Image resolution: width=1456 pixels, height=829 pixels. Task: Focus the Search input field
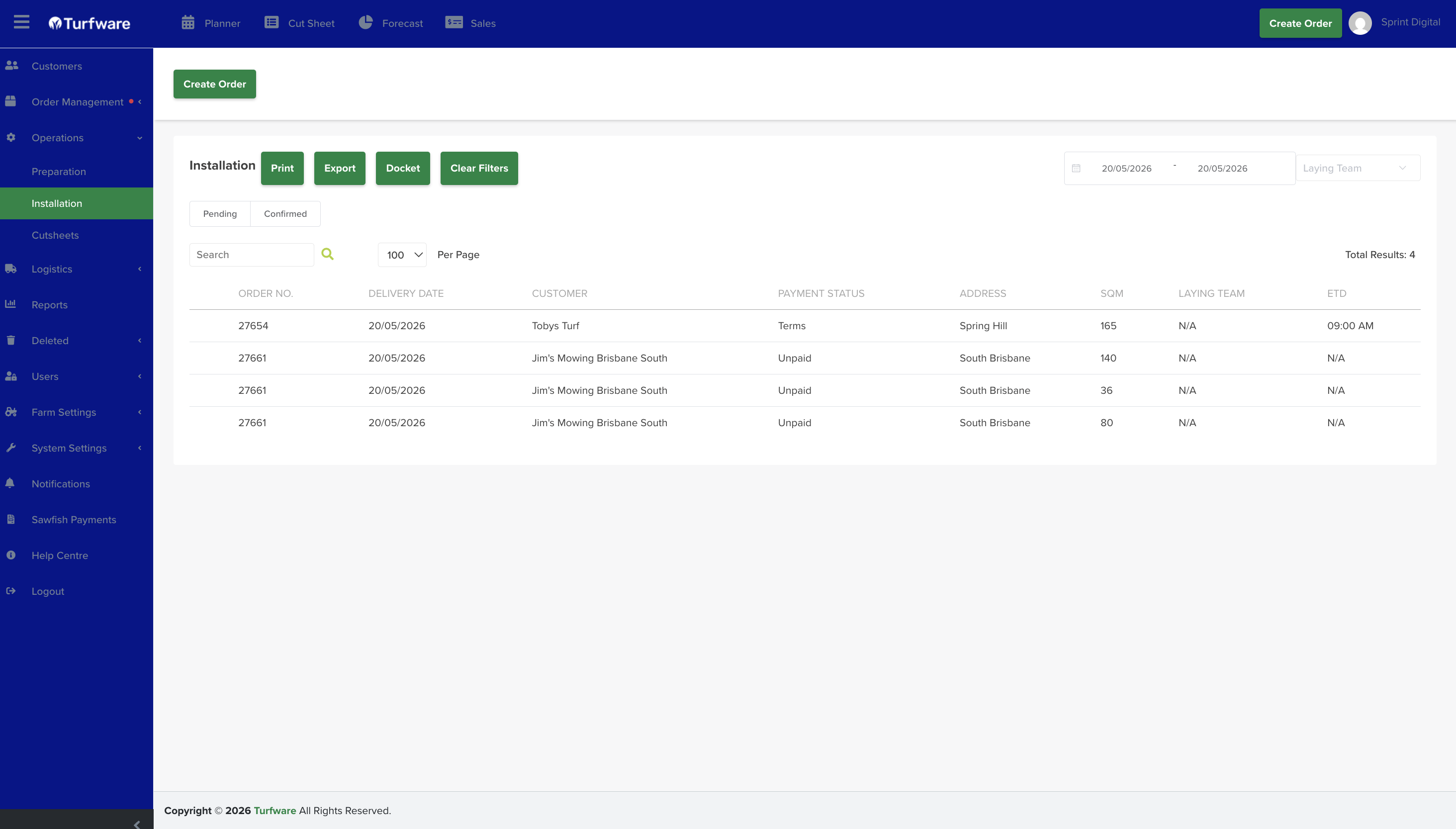point(252,255)
